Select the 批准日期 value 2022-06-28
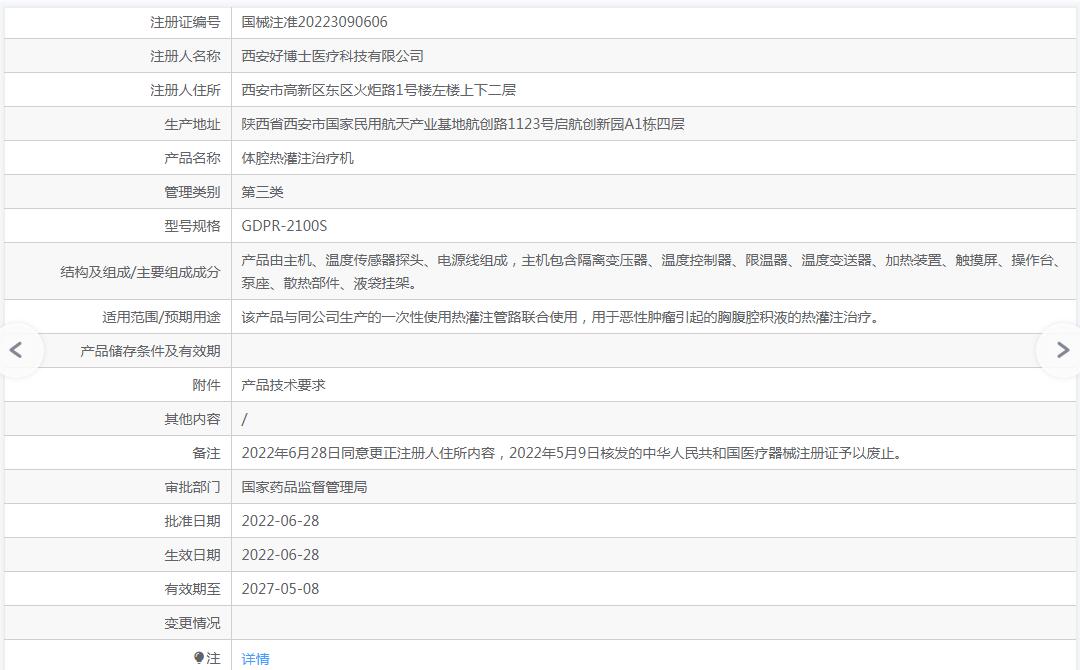 [x=280, y=521]
